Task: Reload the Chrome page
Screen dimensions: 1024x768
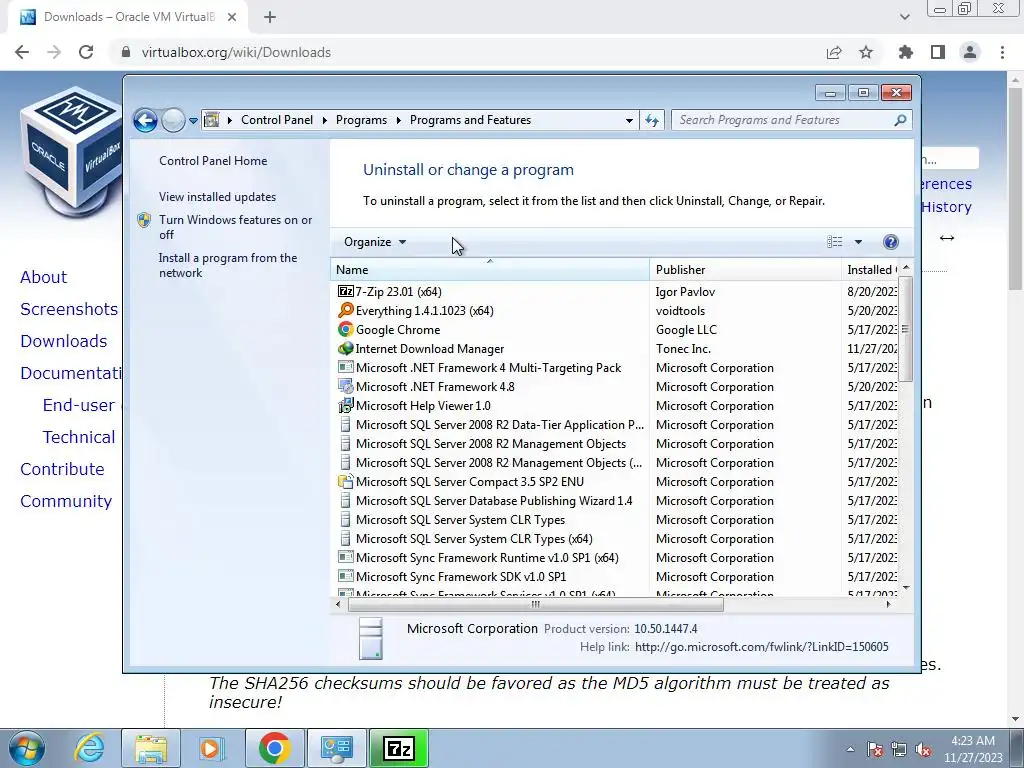Action: pyautogui.click(x=86, y=52)
